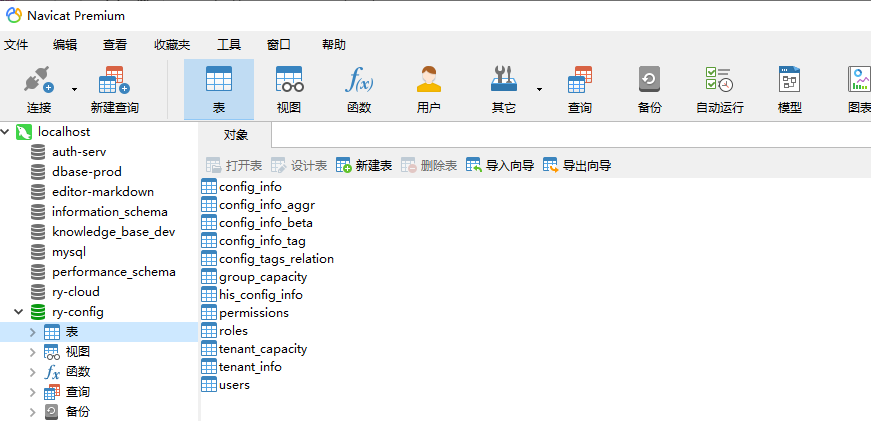Select the auth-serv database
871x421 pixels.
(79, 152)
